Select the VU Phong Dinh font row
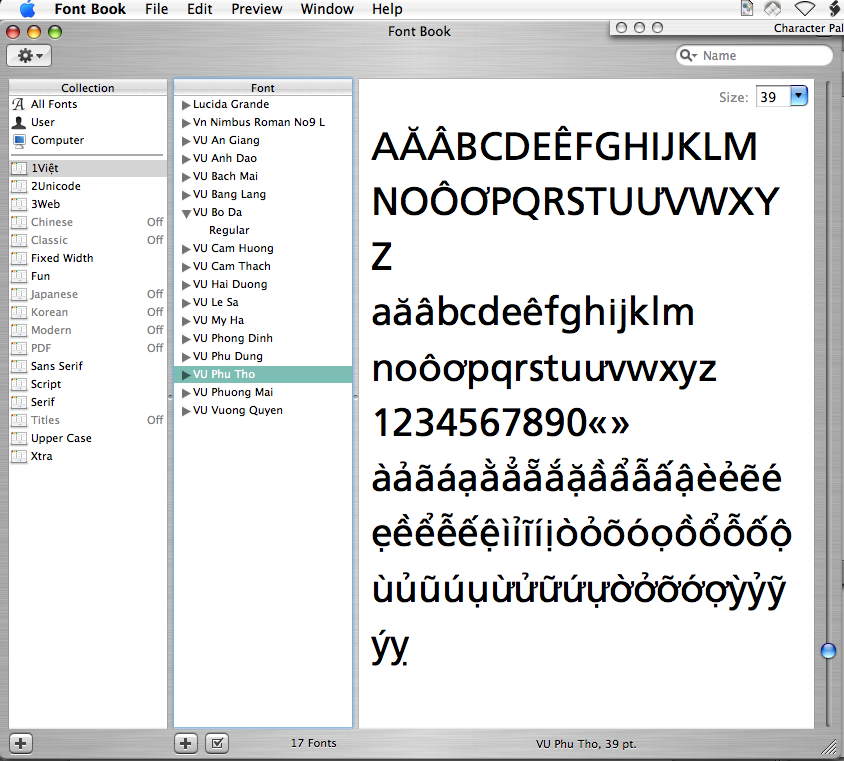The width and height of the screenshot is (844, 761). tap(263, 339)
